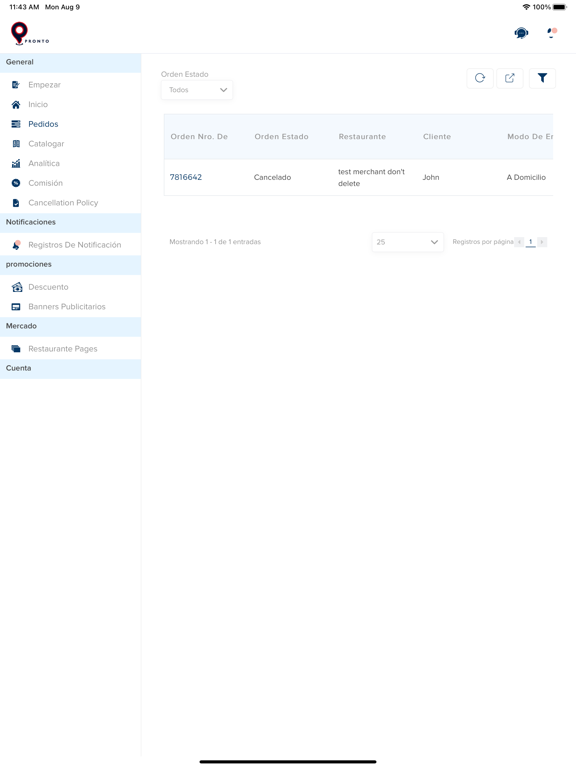This screenshot has height=768, width=576.
Task: Click the notification bell icon beside Registros
Action: point(17,244)
